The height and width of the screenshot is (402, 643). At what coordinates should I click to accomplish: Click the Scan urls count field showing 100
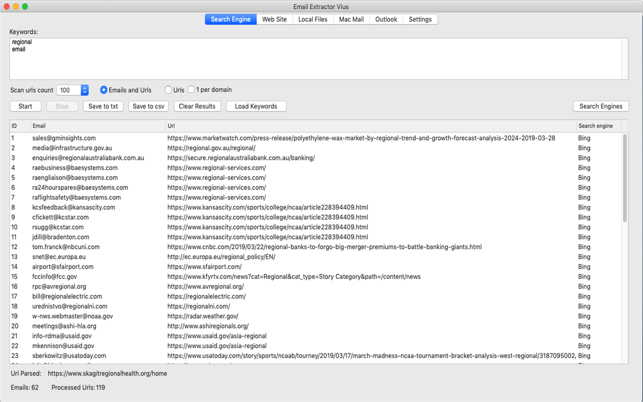(x=69, y=90)
